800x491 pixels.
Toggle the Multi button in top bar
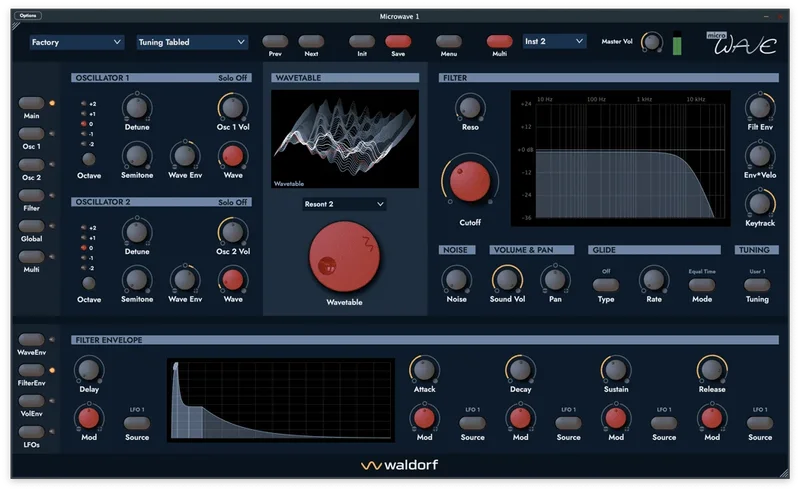point(499,41)
